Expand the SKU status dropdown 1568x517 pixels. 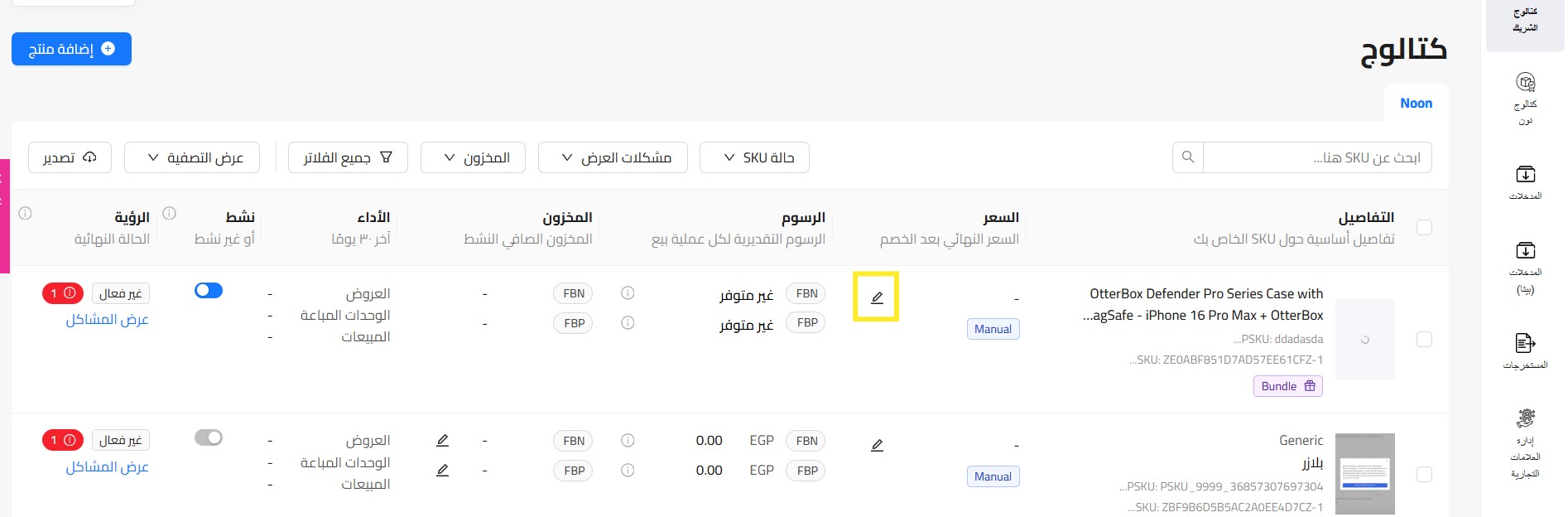pyautogui.click(x=754, y=157)
